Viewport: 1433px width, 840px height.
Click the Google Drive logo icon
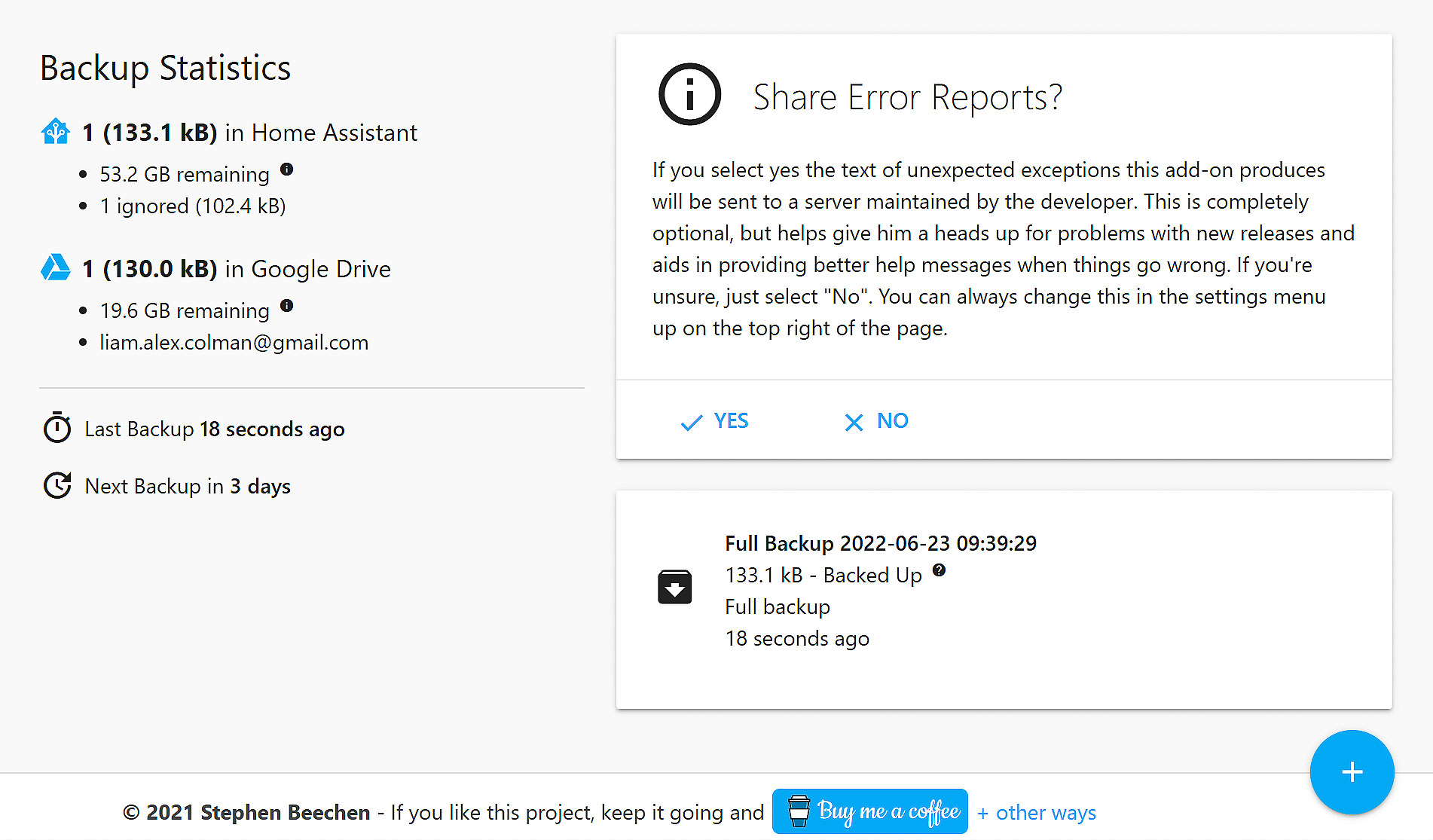coord(56,267)
